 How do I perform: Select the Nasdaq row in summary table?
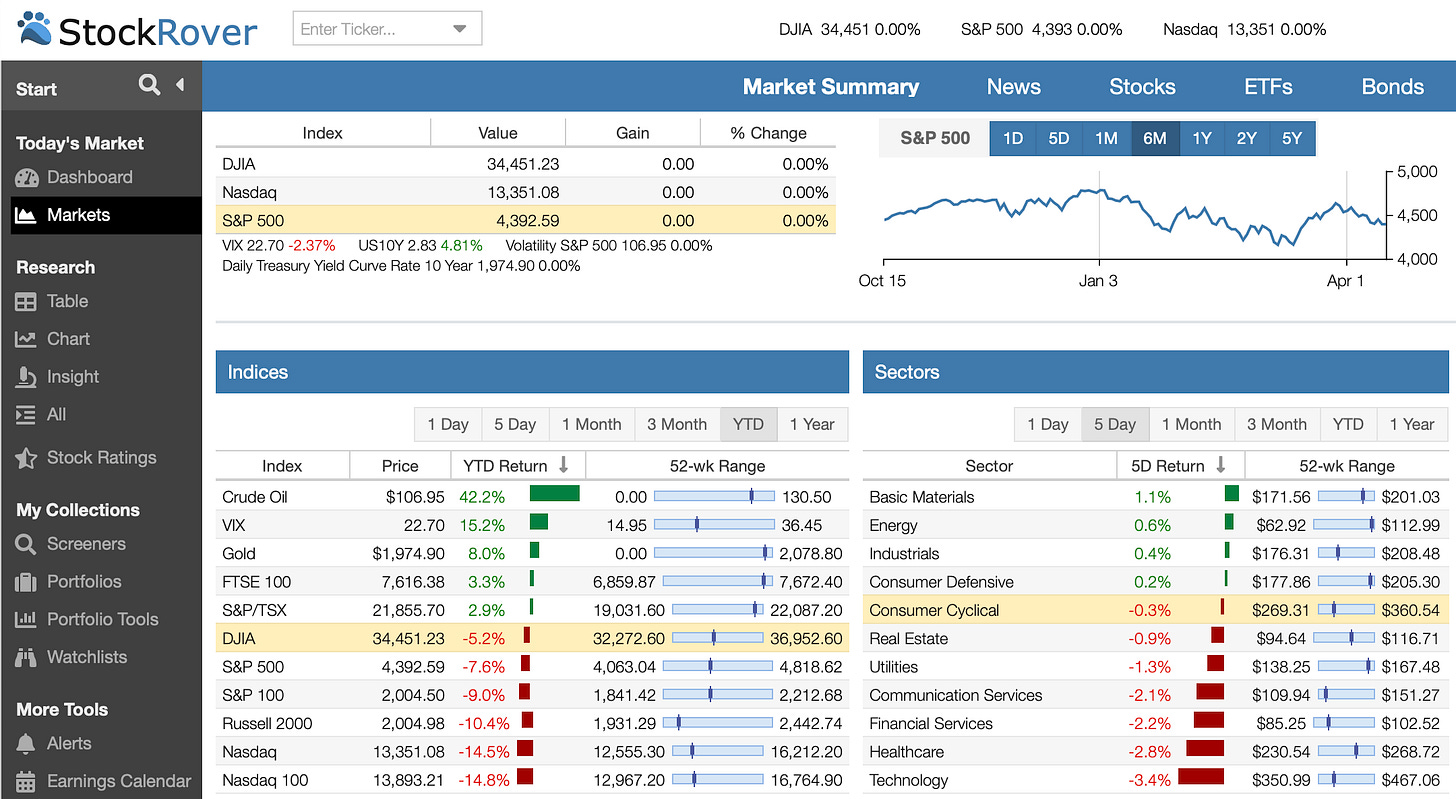pyautogui.click(x=526, y=192)
